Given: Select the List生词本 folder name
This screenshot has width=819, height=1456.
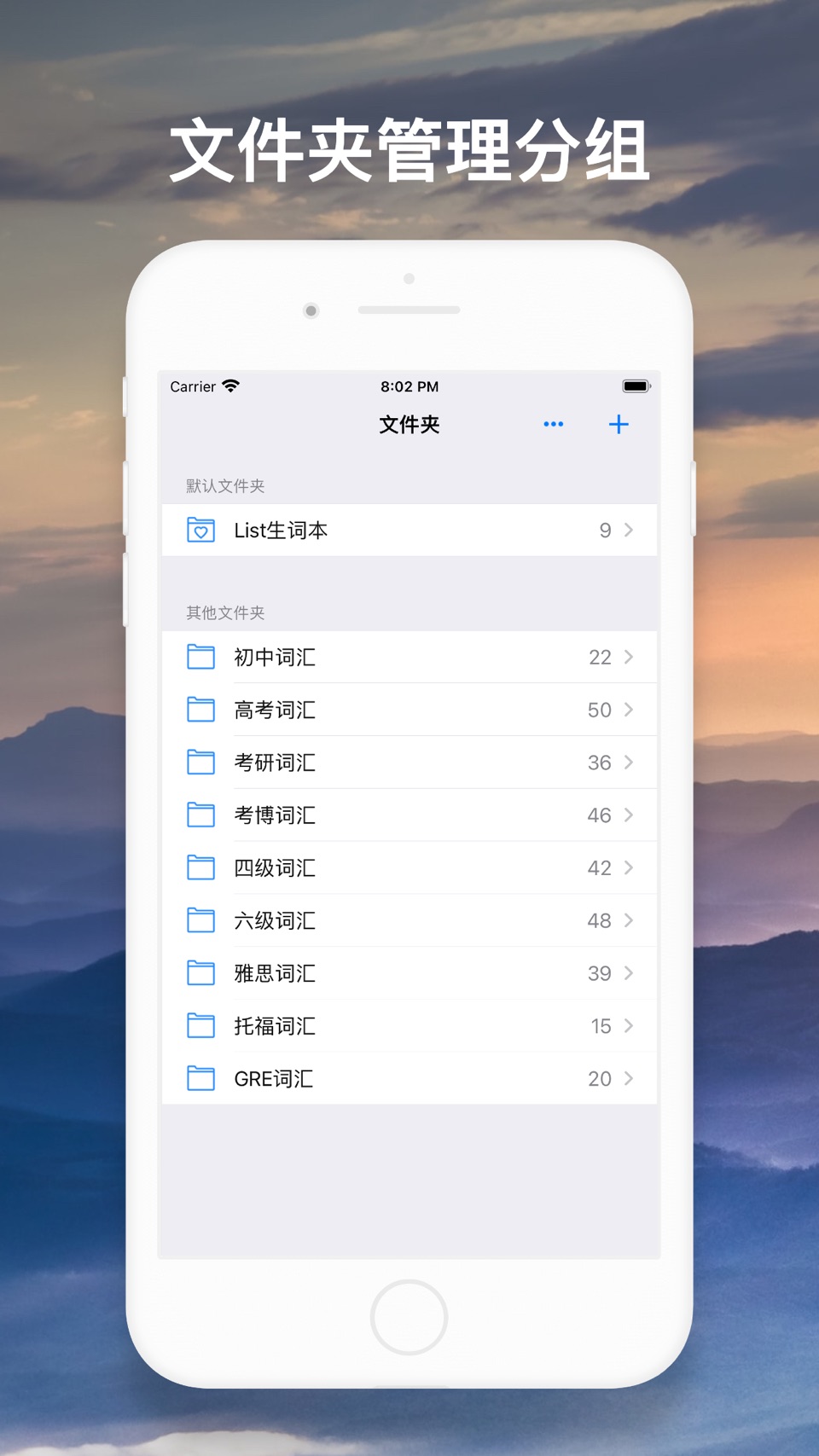Looking at the screenshot, I should click(281, 531).
